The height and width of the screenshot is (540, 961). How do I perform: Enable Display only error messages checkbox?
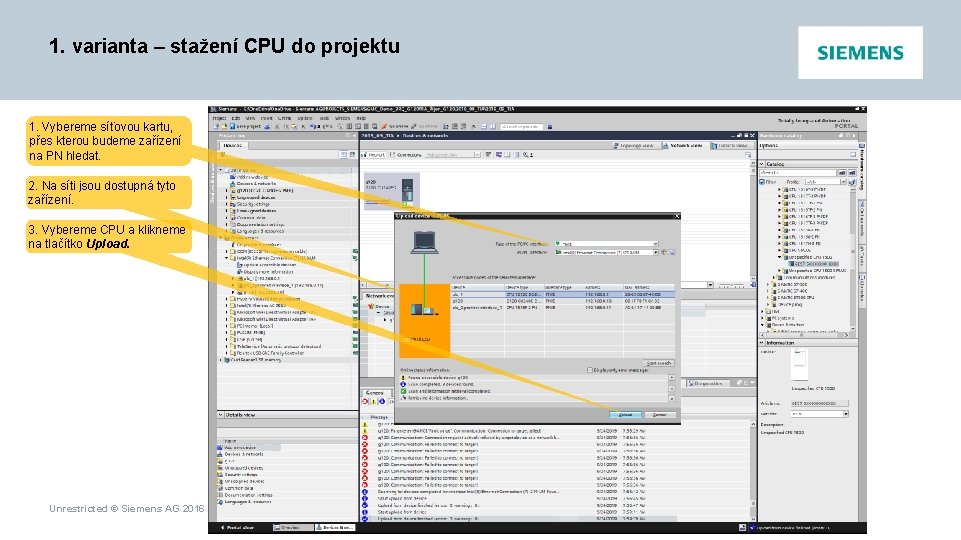(590, 370)
